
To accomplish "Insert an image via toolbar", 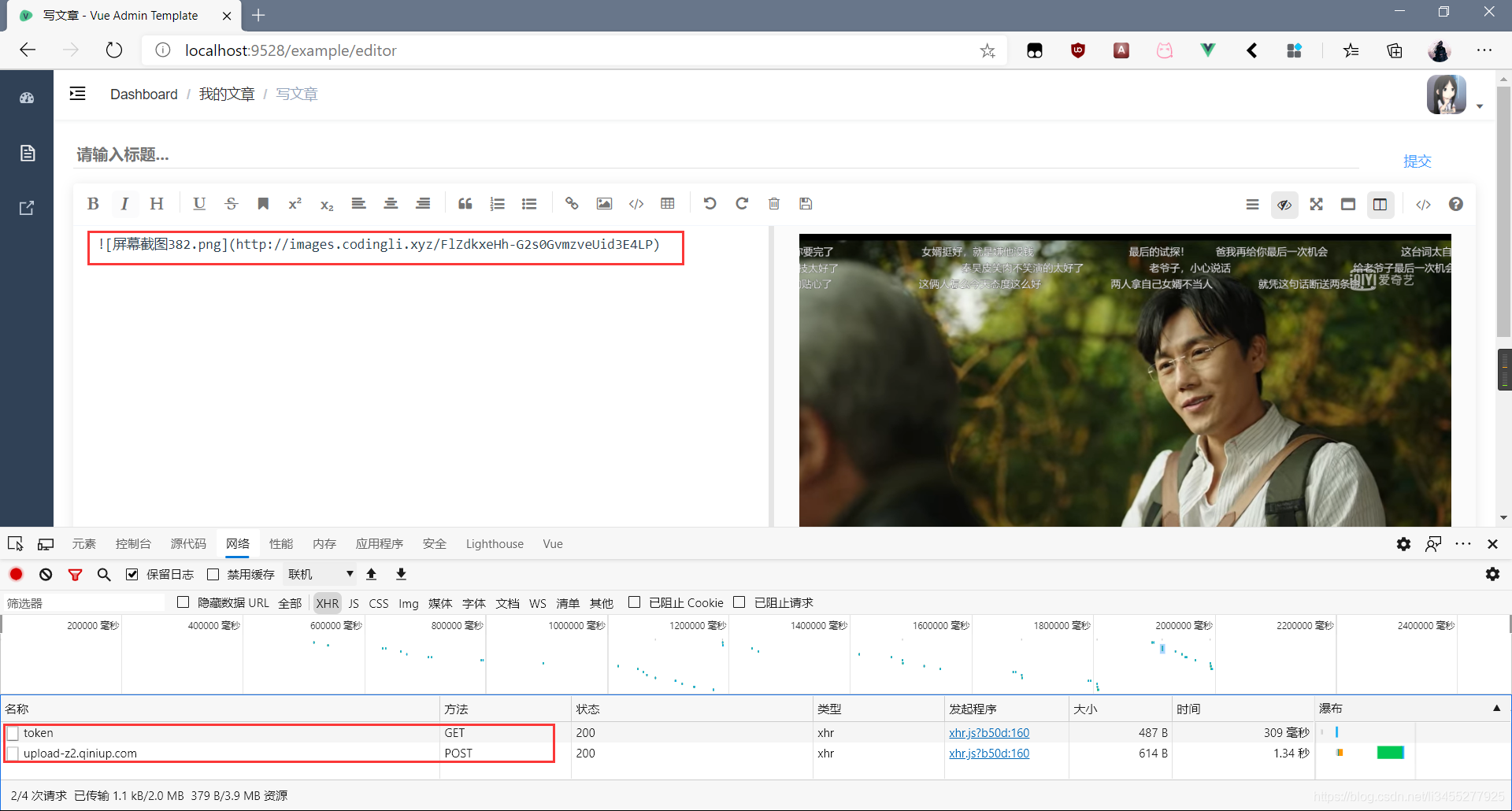I will click(x=604, y=204).
